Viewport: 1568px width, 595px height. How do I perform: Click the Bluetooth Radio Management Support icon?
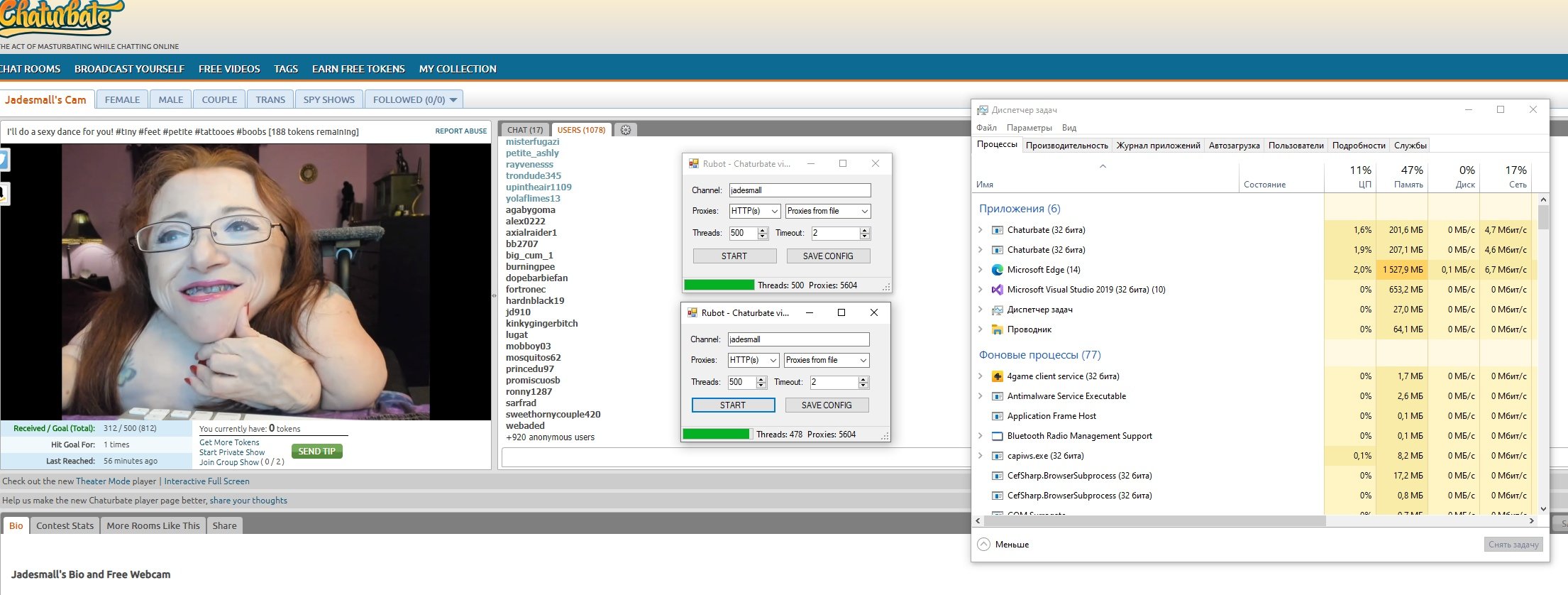tap(997, 436)
